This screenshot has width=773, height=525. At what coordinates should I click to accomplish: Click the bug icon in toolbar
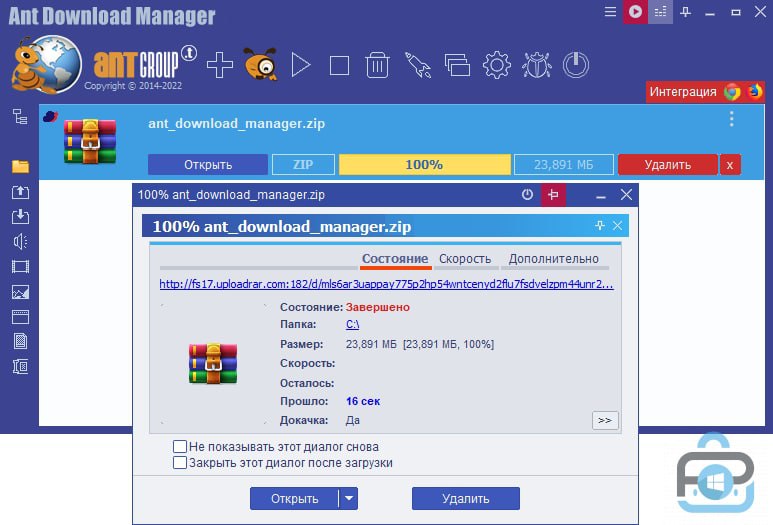tap(536, 65)
